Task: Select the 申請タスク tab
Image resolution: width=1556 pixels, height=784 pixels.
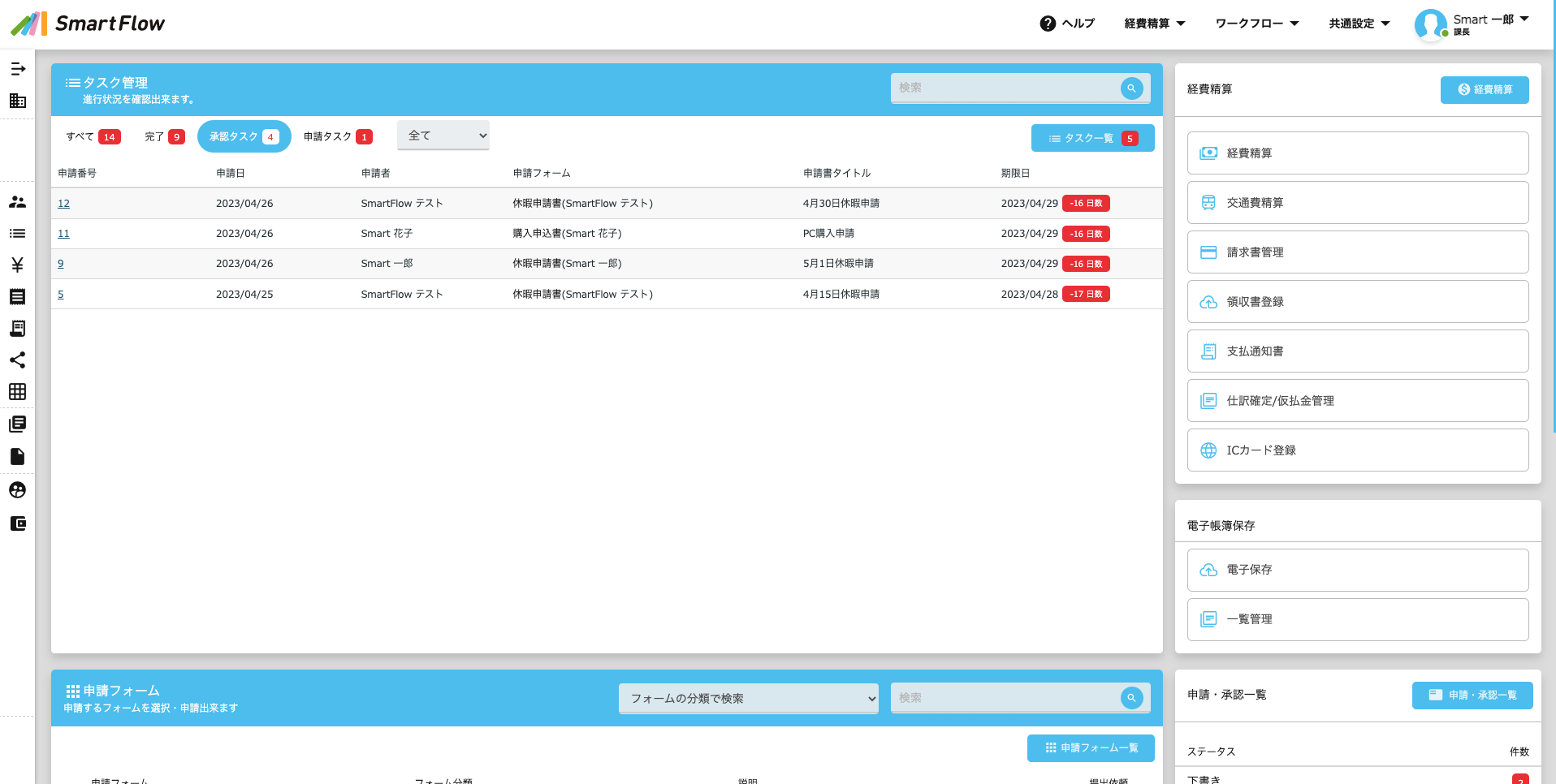Action: point(337,136)
